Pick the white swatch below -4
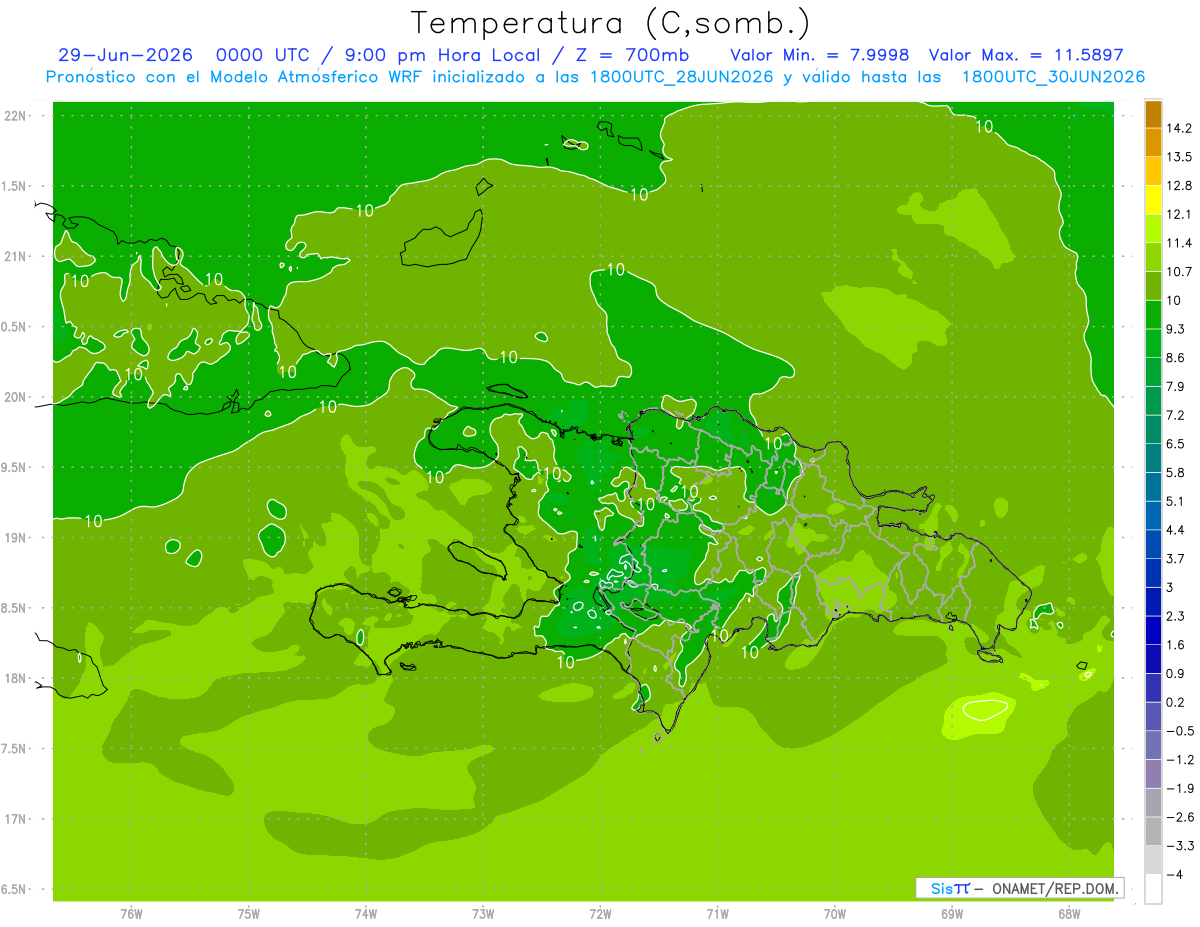The height and width of the screenshot is (927, 1200). pos(1153,889)
